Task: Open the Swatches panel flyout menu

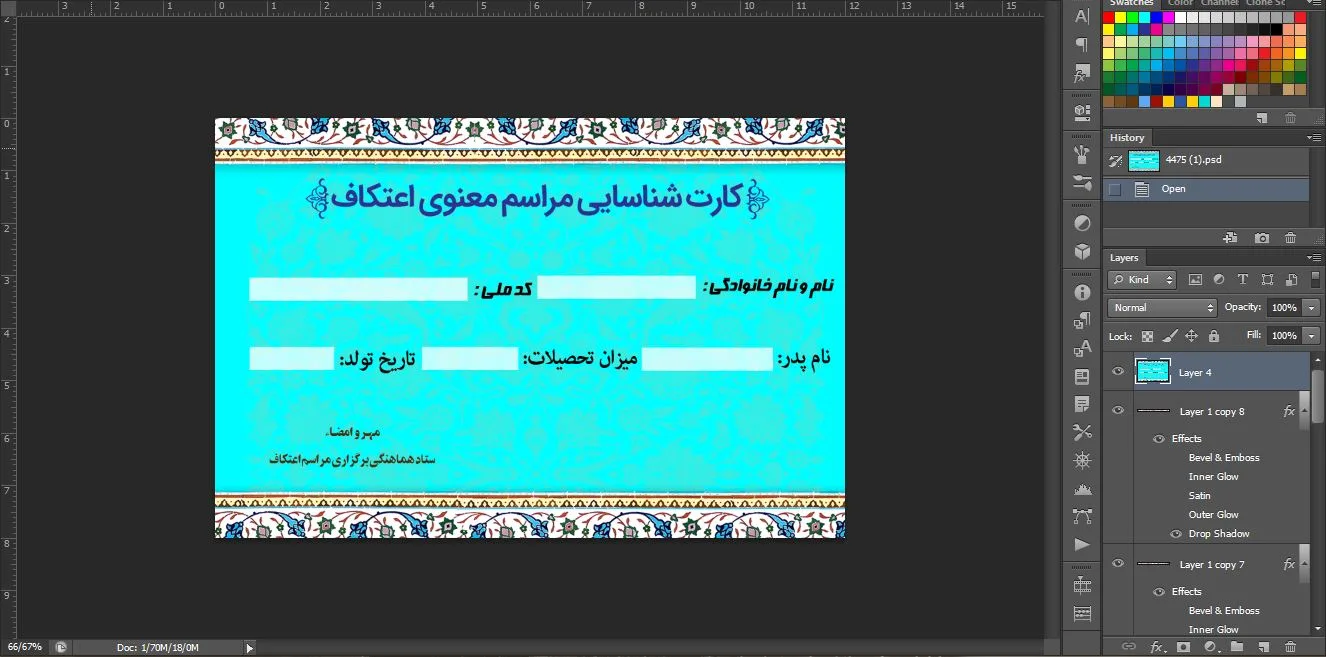Action: pos(1314,3)
